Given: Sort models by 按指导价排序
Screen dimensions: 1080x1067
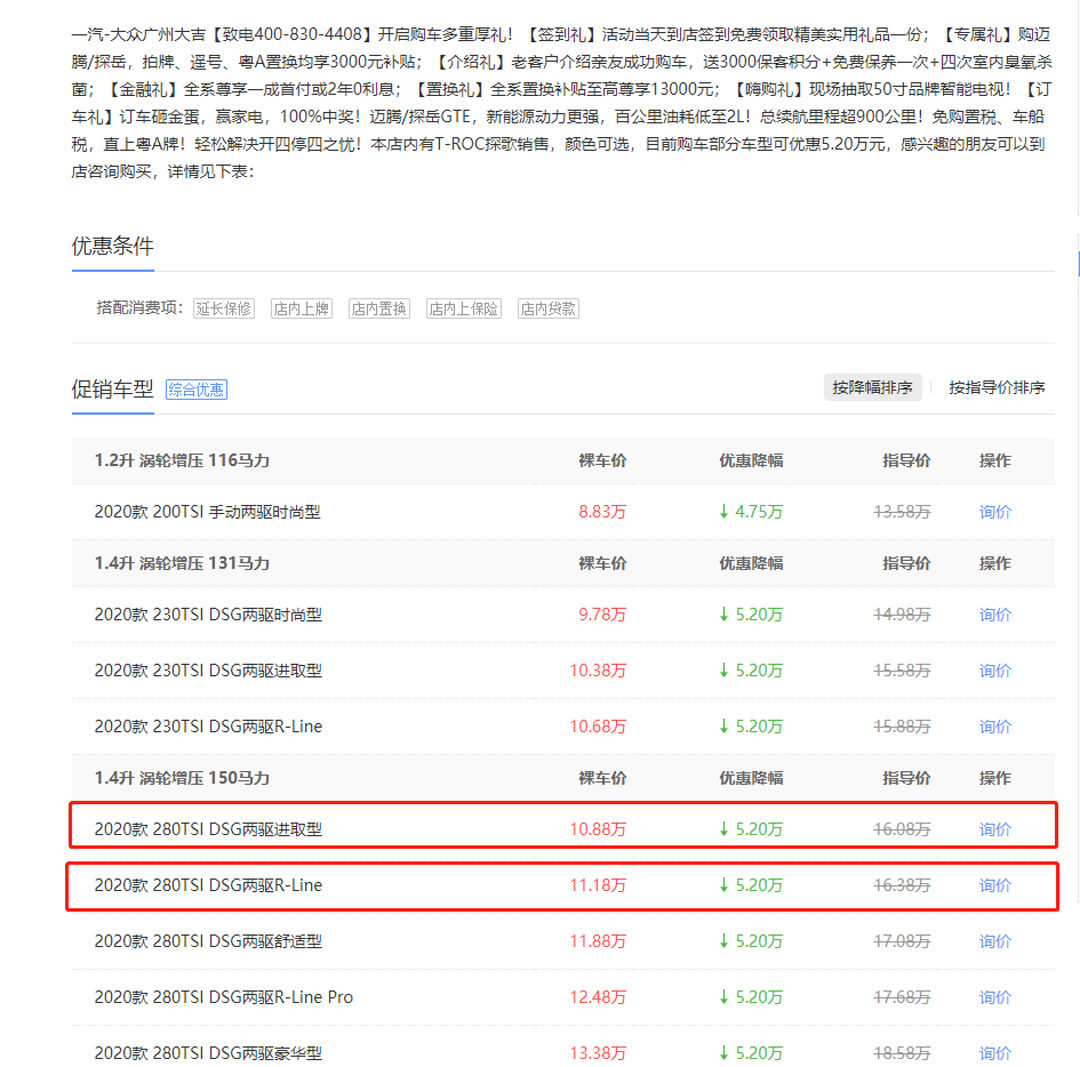Looking at the screenshot, I should tap(996, 388).
